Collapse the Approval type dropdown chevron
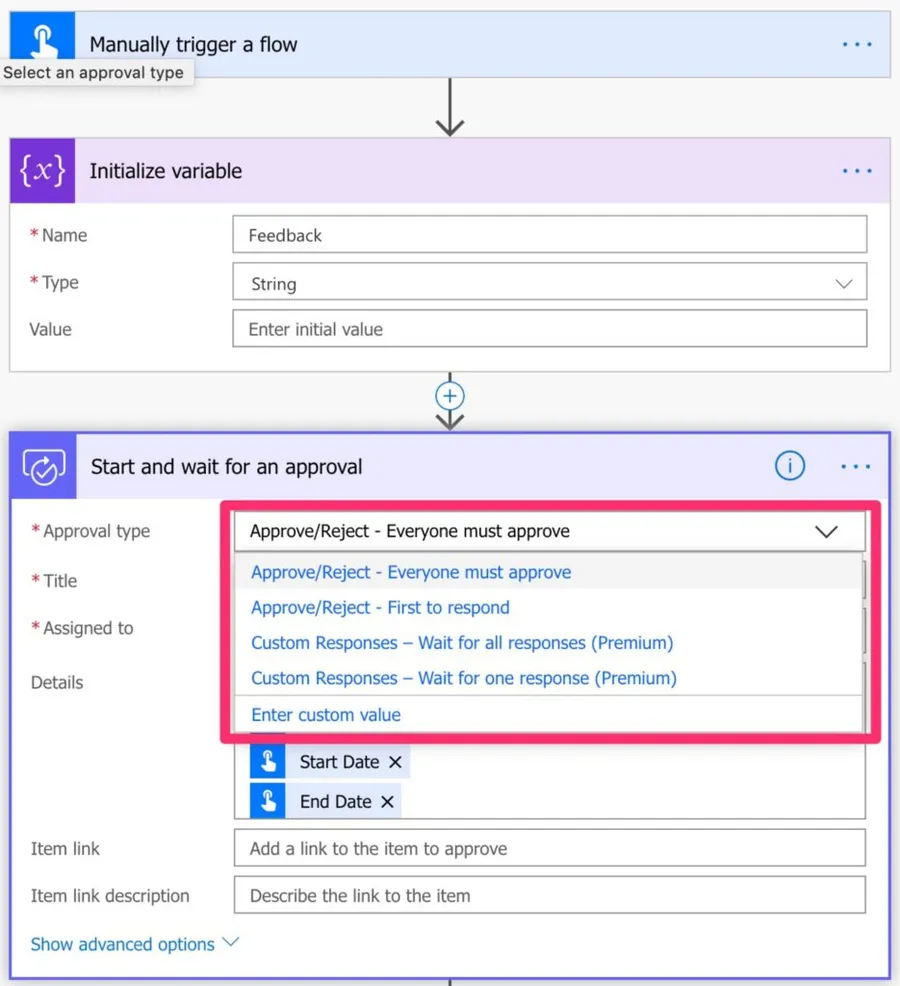 click(x=826, y=532)
